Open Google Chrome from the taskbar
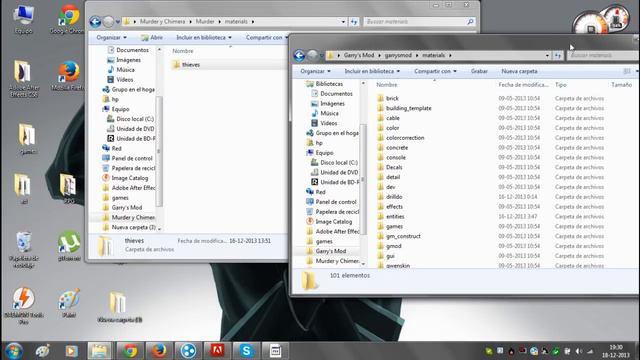Image resolution: width=640 pixels, height=360 pixels. pos(130,351)
